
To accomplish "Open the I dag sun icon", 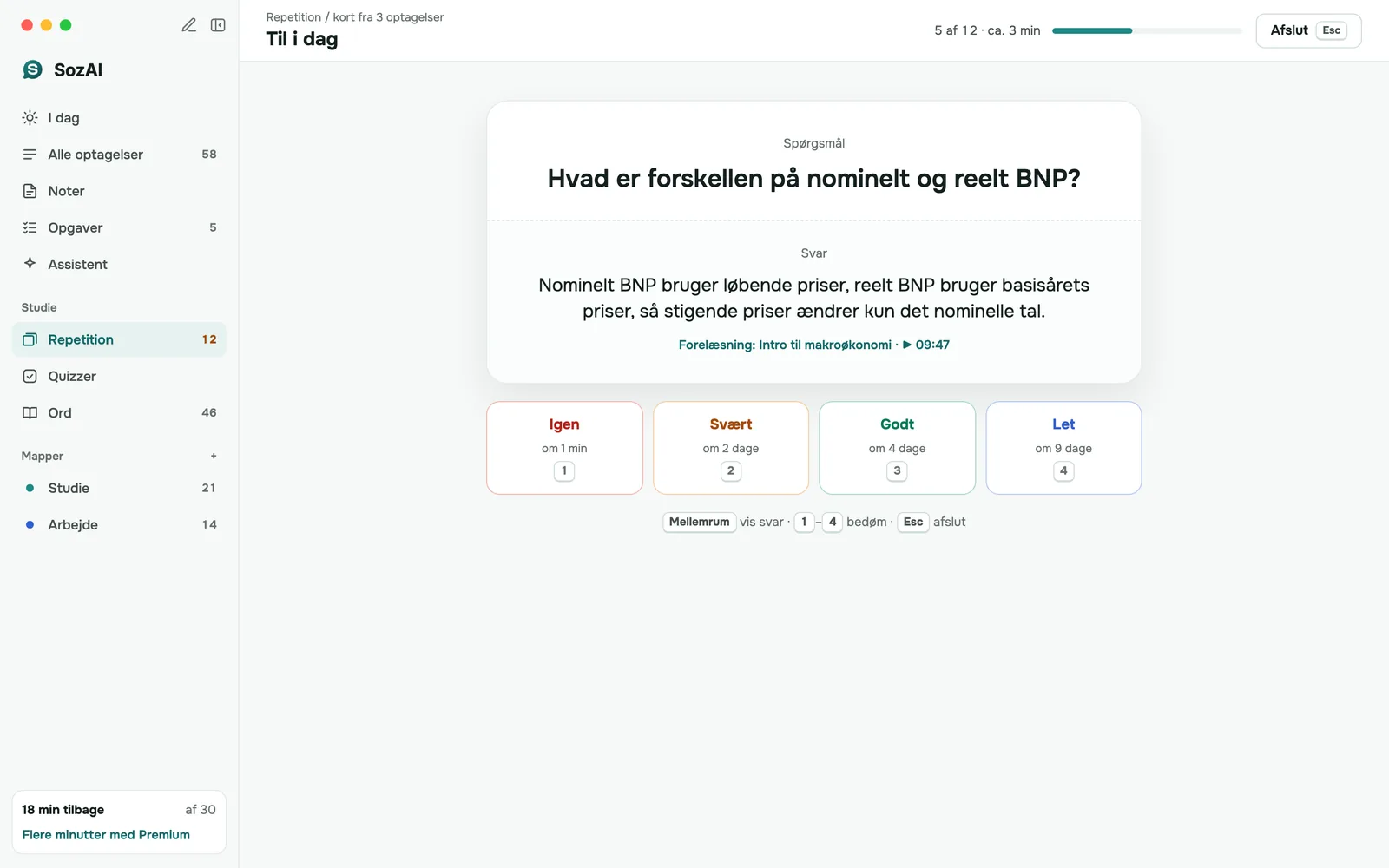I will click(30, 117).
